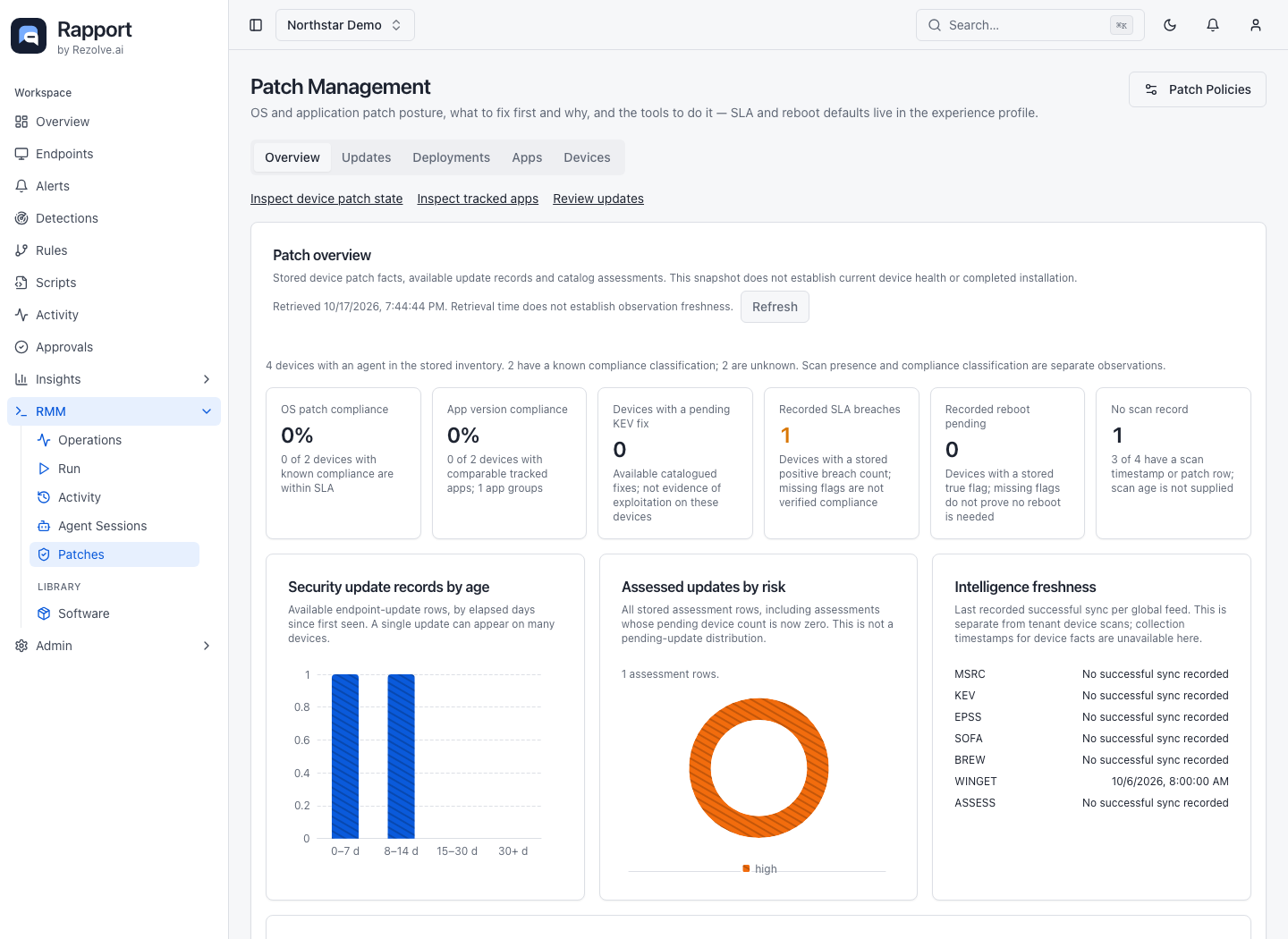1288x939 pixels.
Task: Click Detections radar icon
Action: coord(21,218)
